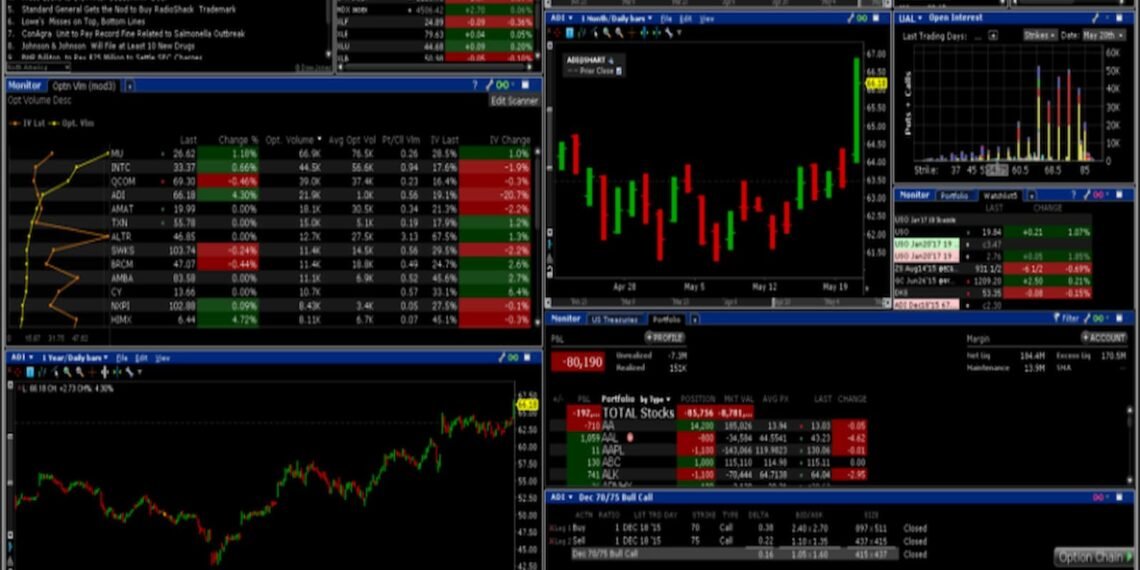Click the add Profile plus button

tap(663, 338)
